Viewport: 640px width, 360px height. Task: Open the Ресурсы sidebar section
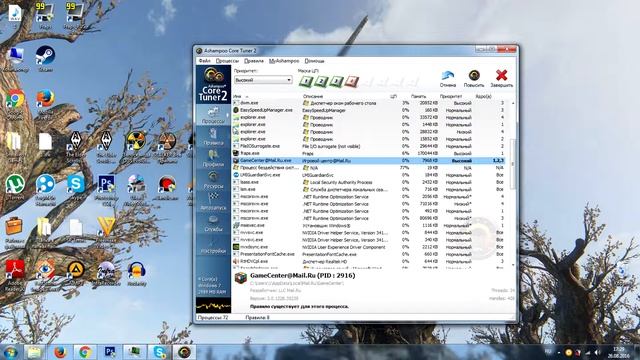(213, 180)
